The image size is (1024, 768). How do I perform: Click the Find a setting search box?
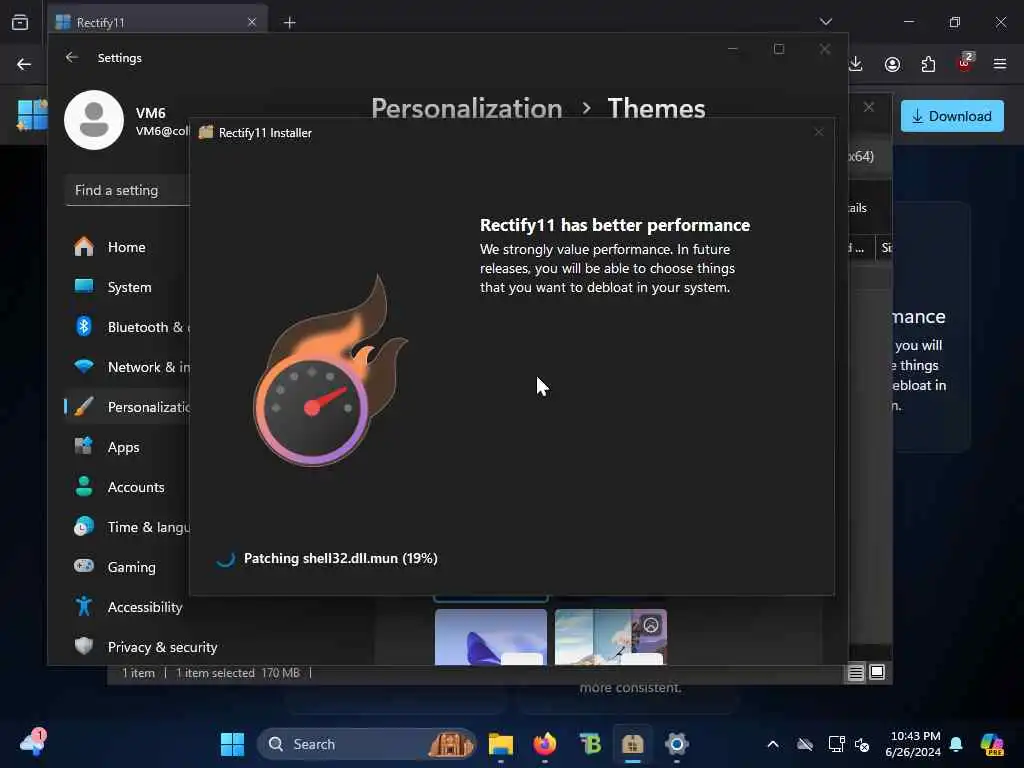click(x=127, y=190)
